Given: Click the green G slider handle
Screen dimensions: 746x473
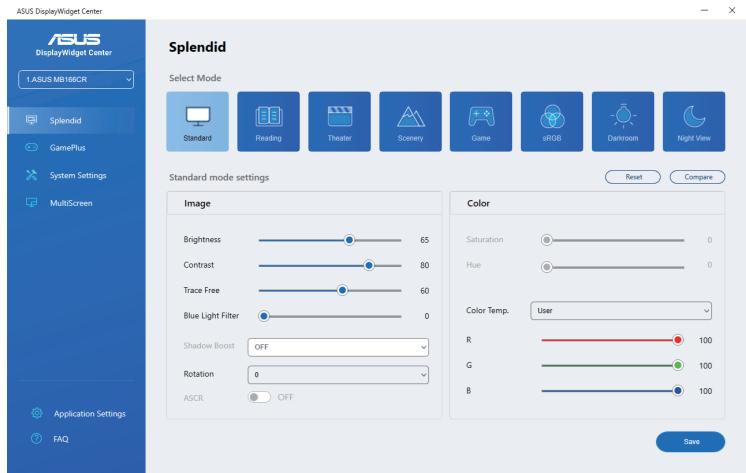Looking at the screenshot, I should tap(677, 365).
